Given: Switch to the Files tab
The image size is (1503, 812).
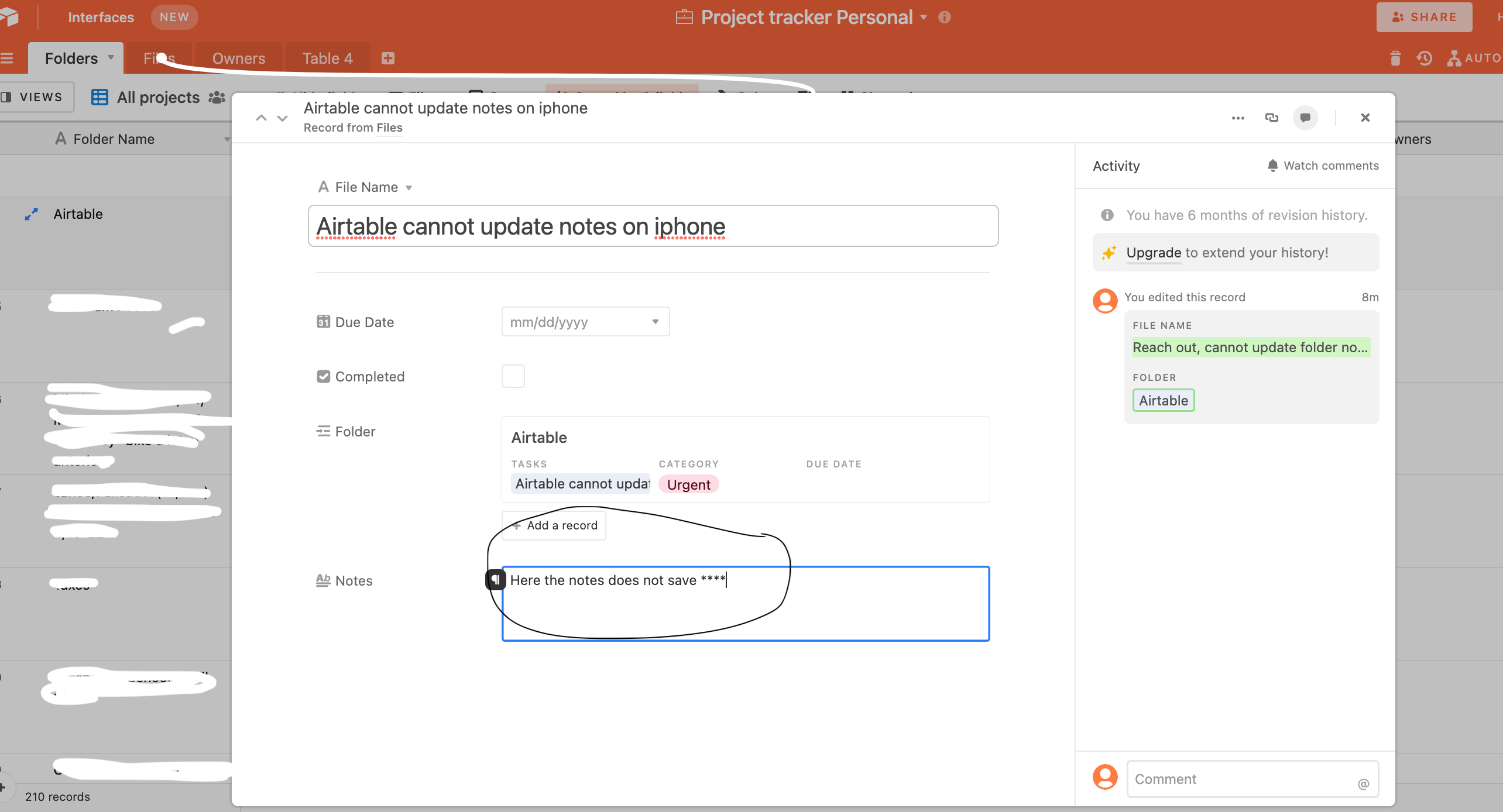Looking at the screenshot, I should [x=159, y=59].
